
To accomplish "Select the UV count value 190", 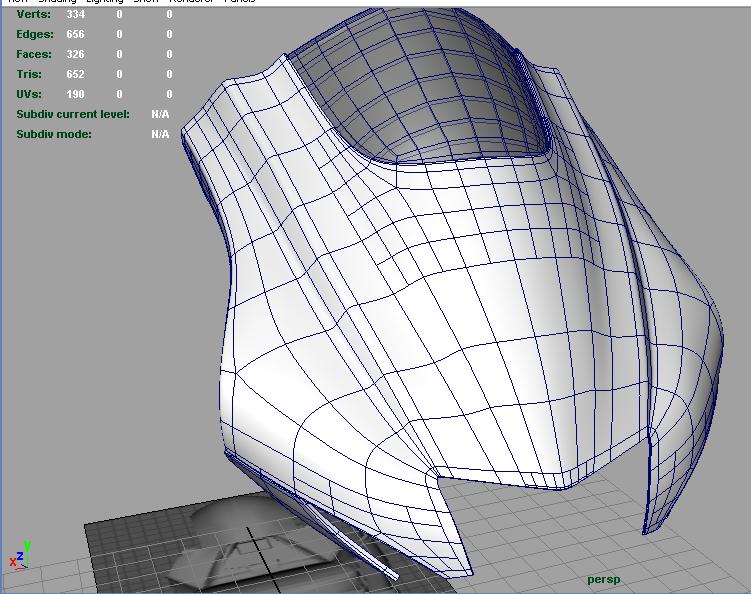I will [x=75, y=94].
